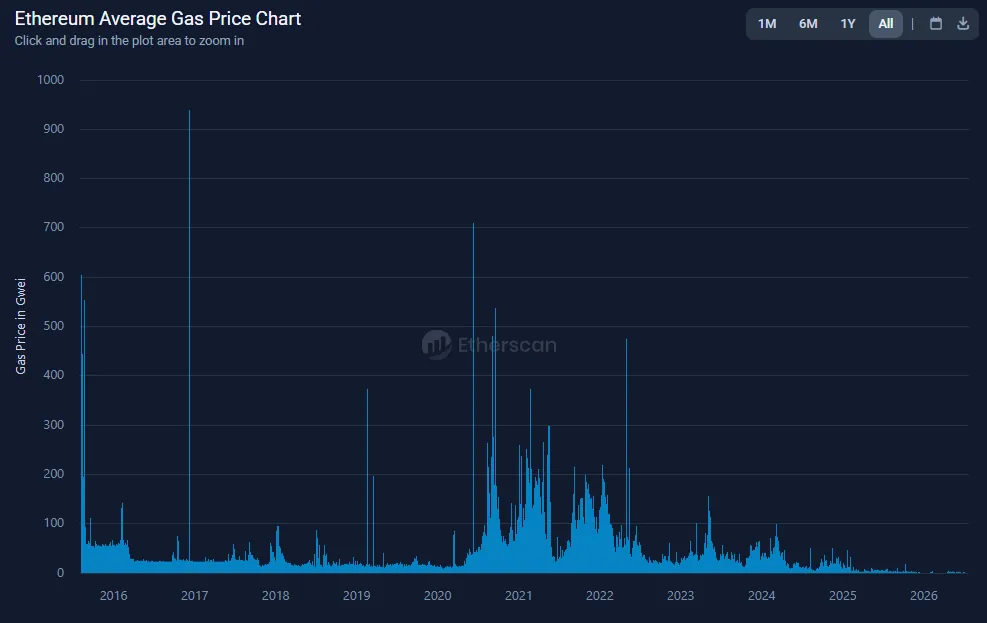Click the 2016 x-axis label
The width and height of the screenshot is (987, 623).
113,595
